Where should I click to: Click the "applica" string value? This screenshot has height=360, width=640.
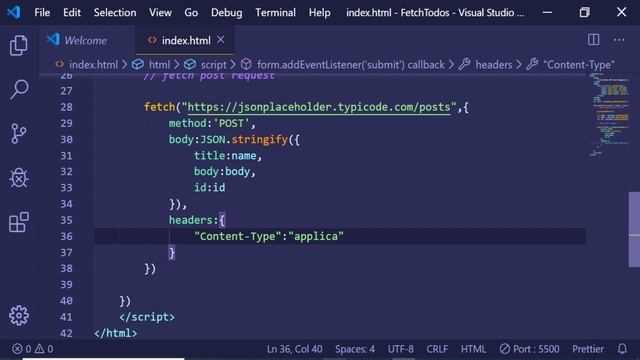point(316,236)
